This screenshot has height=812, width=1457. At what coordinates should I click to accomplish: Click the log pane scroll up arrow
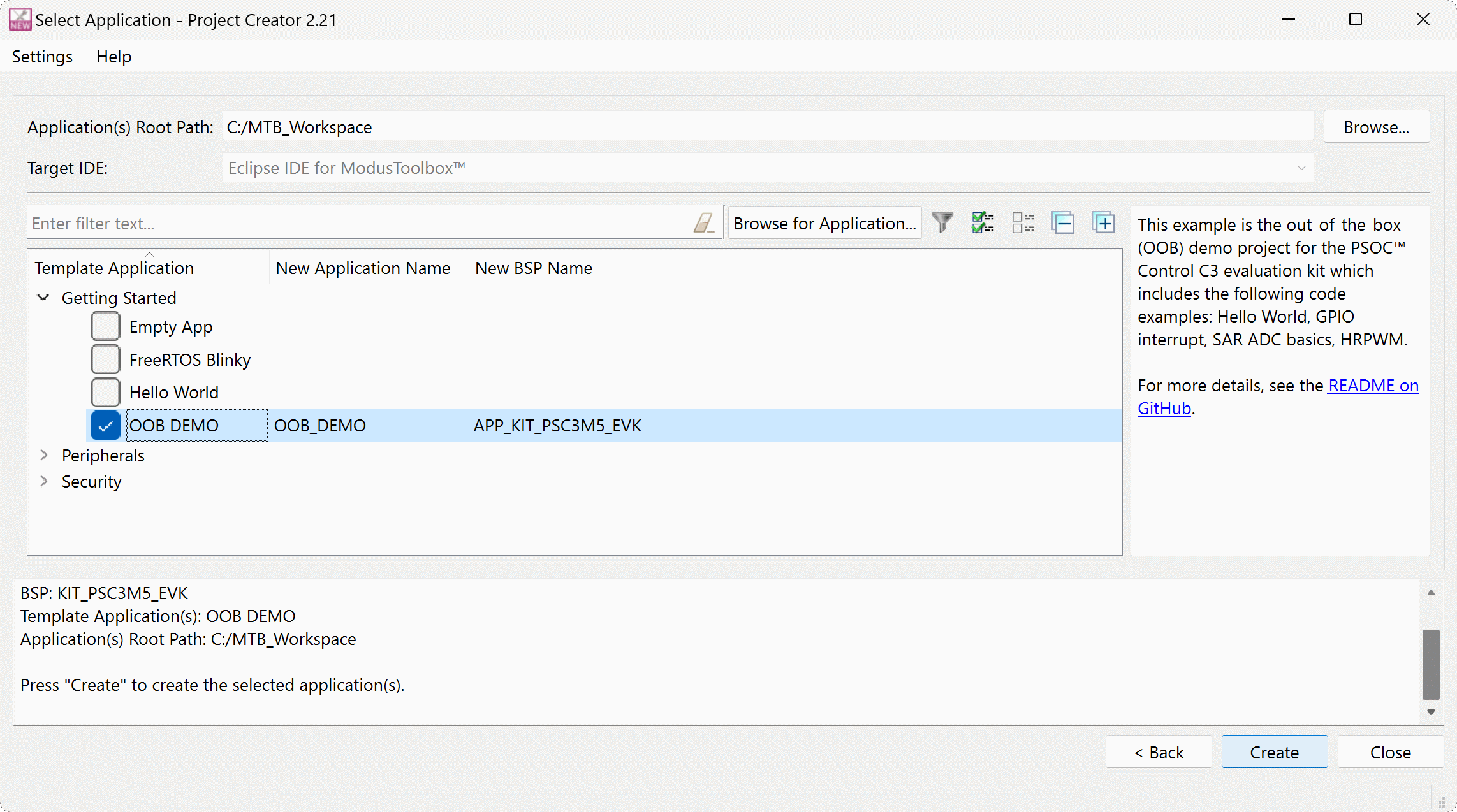[x=1431, y=592]
